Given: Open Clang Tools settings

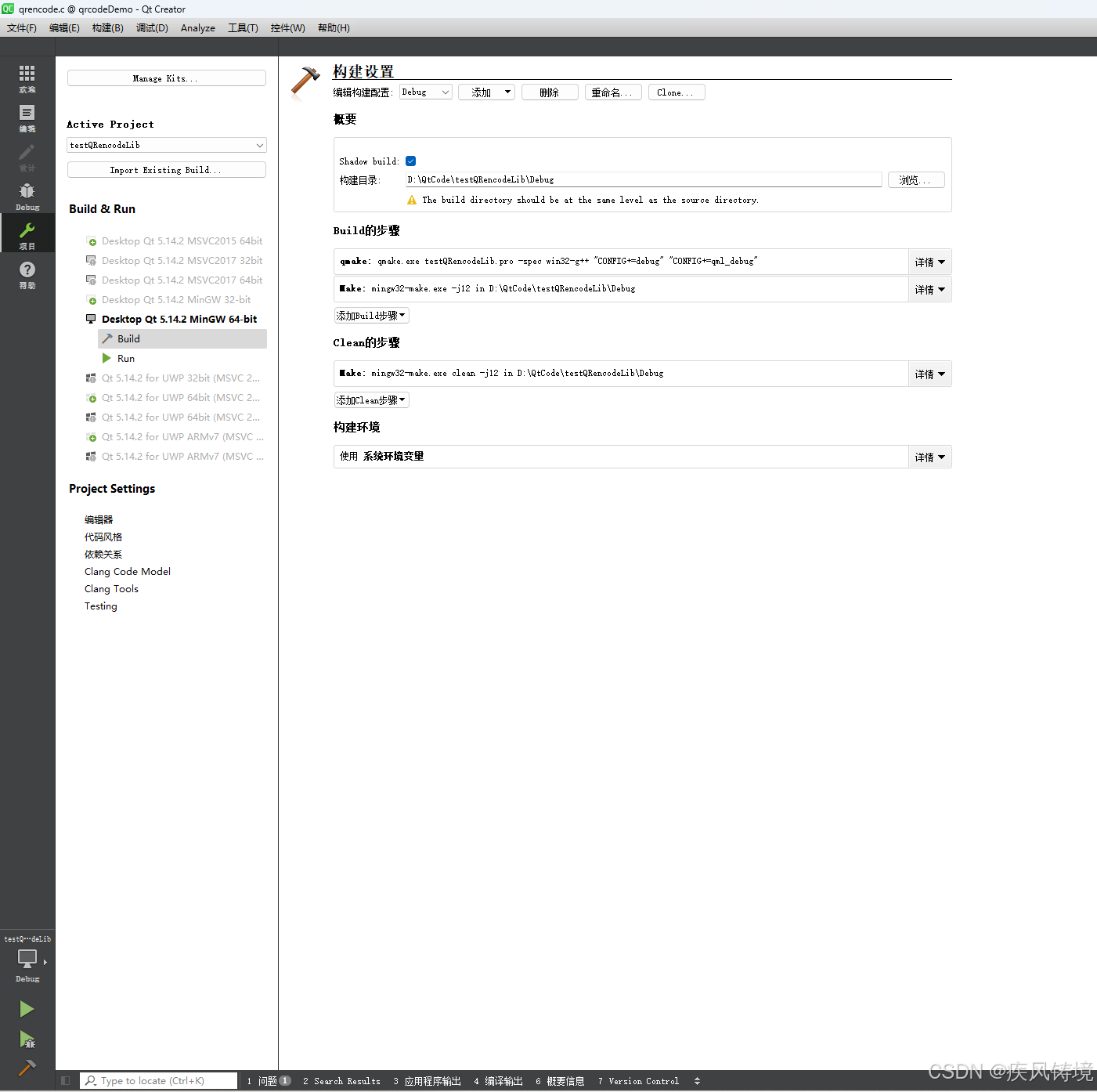Looking at the screenshot, I should [x=111, y=589].
